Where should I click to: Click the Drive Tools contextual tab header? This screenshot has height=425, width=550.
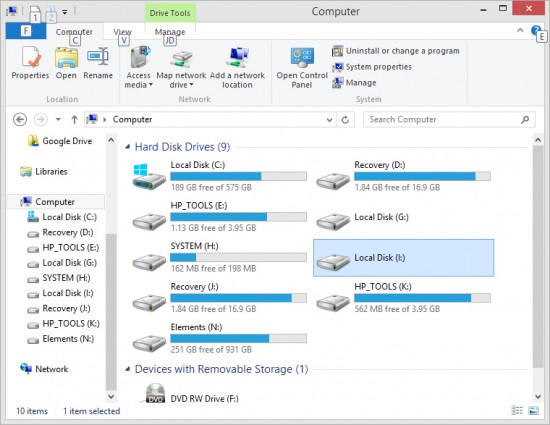click(x=170, y=13)
